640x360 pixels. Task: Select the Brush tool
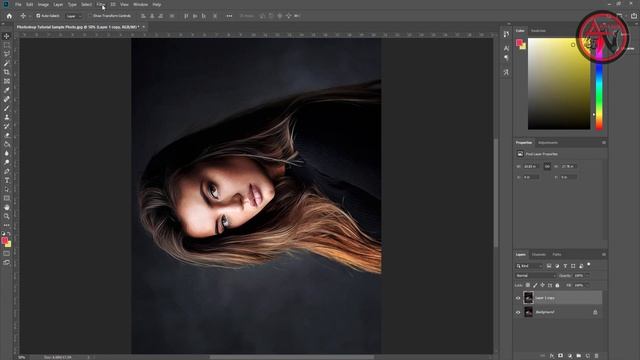pos(7,108)
